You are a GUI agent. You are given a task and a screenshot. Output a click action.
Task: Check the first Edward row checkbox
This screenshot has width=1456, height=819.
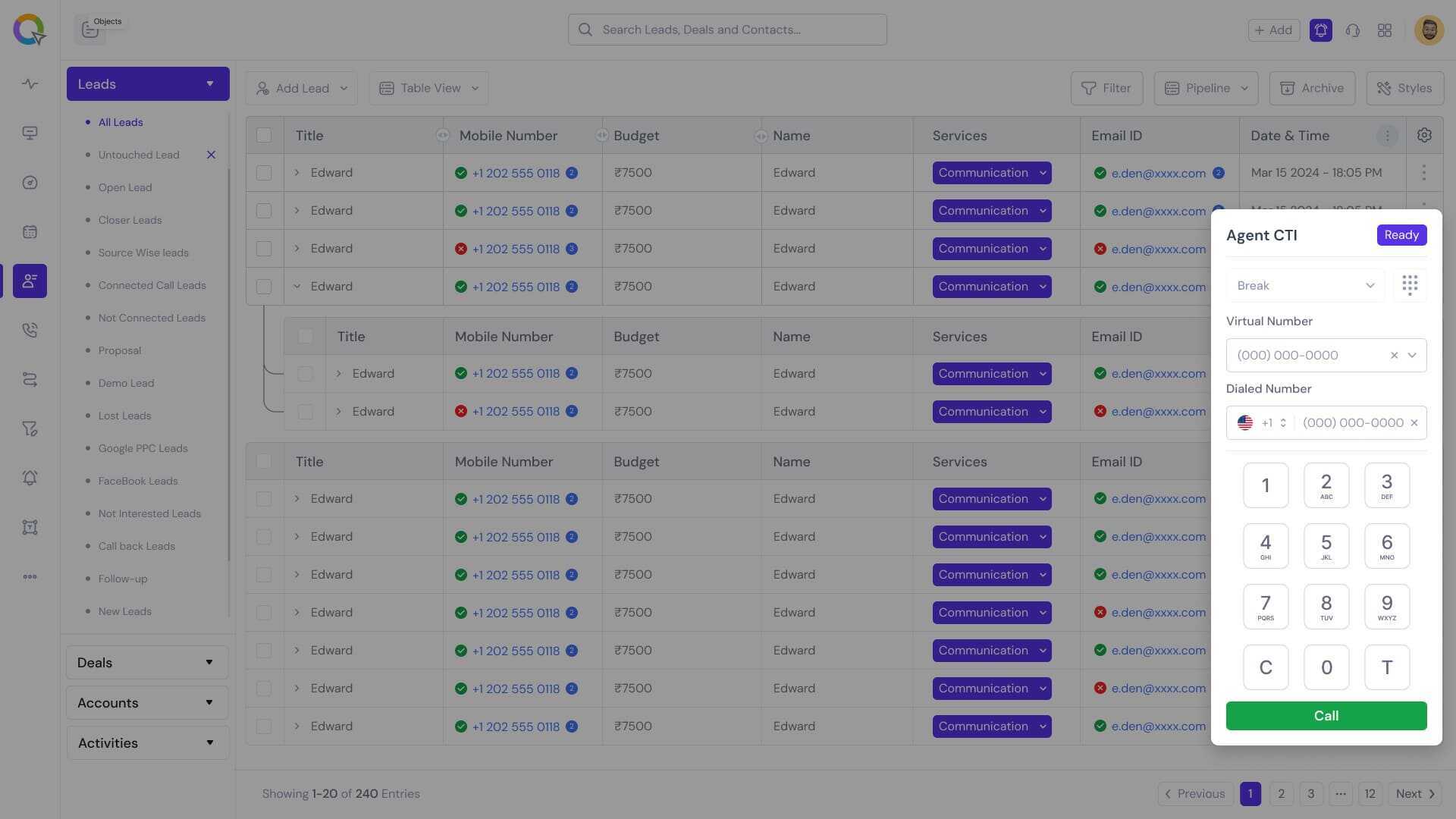click(x=264, y=173)
